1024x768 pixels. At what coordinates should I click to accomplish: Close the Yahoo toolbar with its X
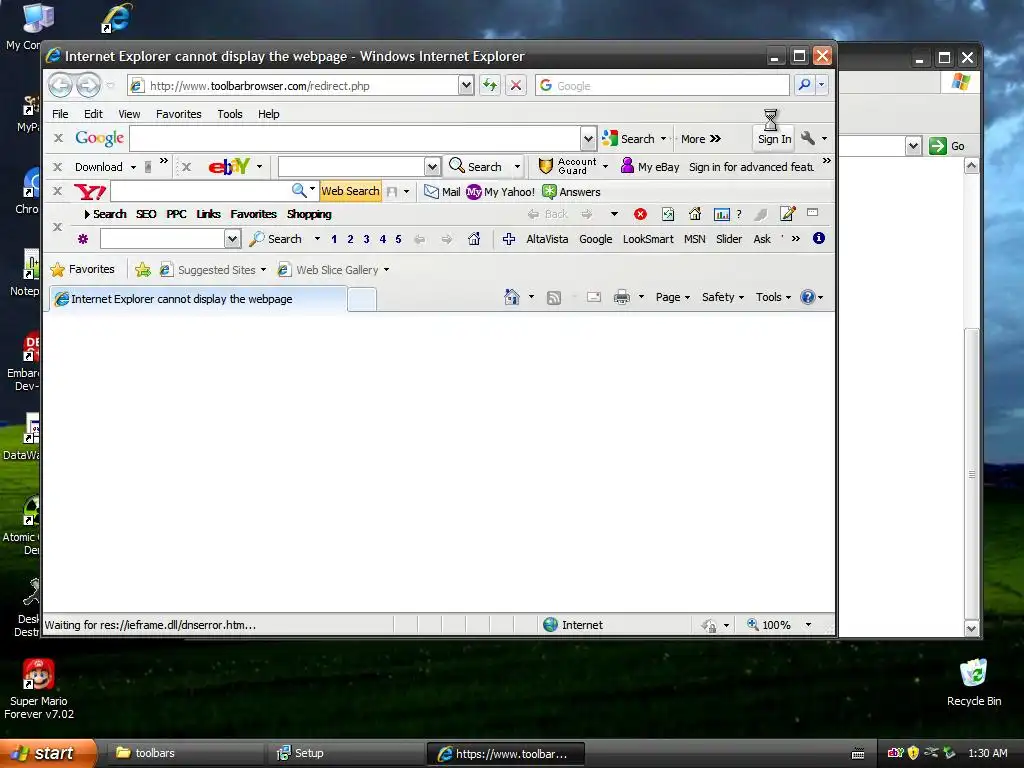(57, 191)
